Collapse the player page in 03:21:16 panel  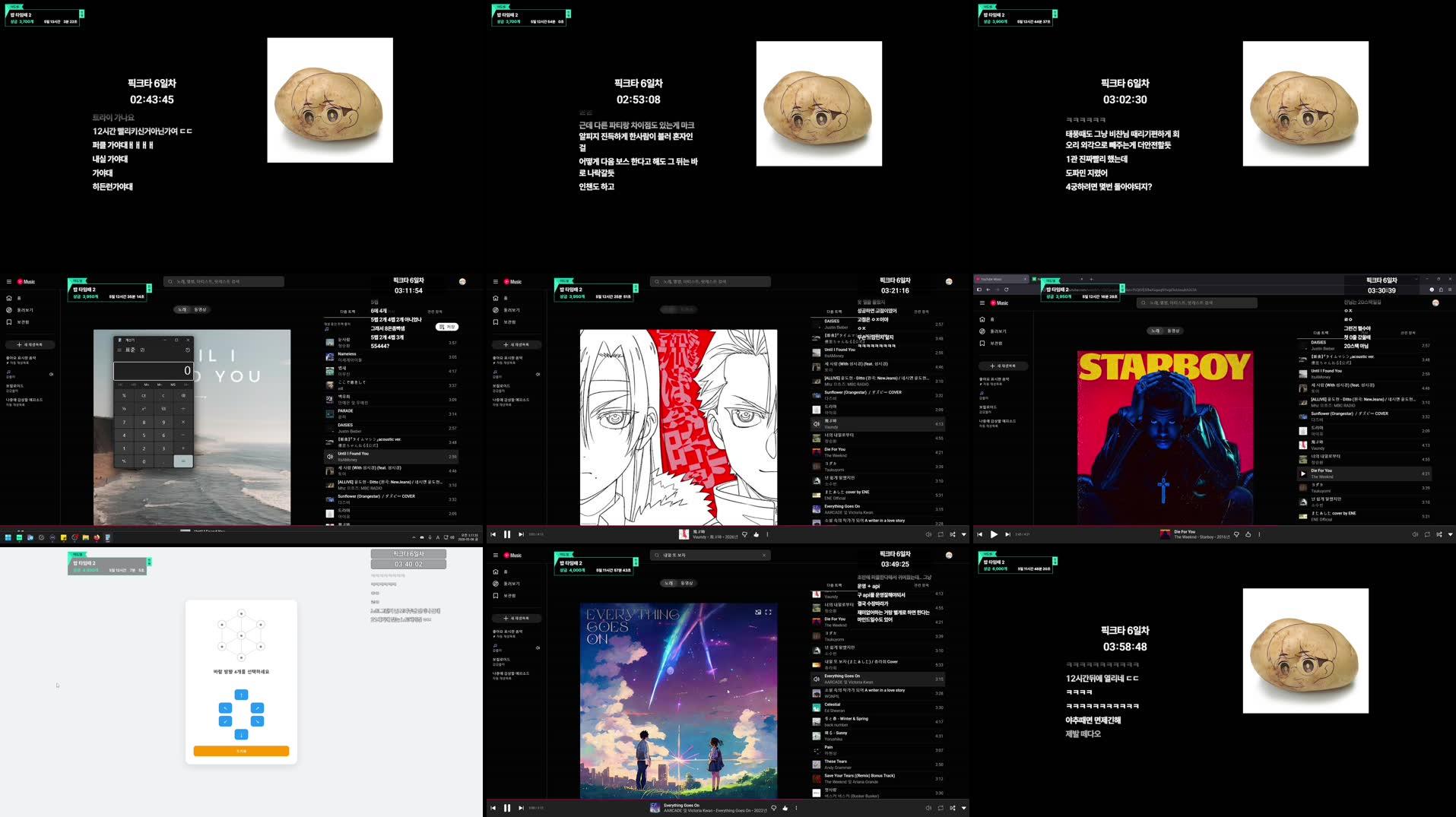coord(964,534)
